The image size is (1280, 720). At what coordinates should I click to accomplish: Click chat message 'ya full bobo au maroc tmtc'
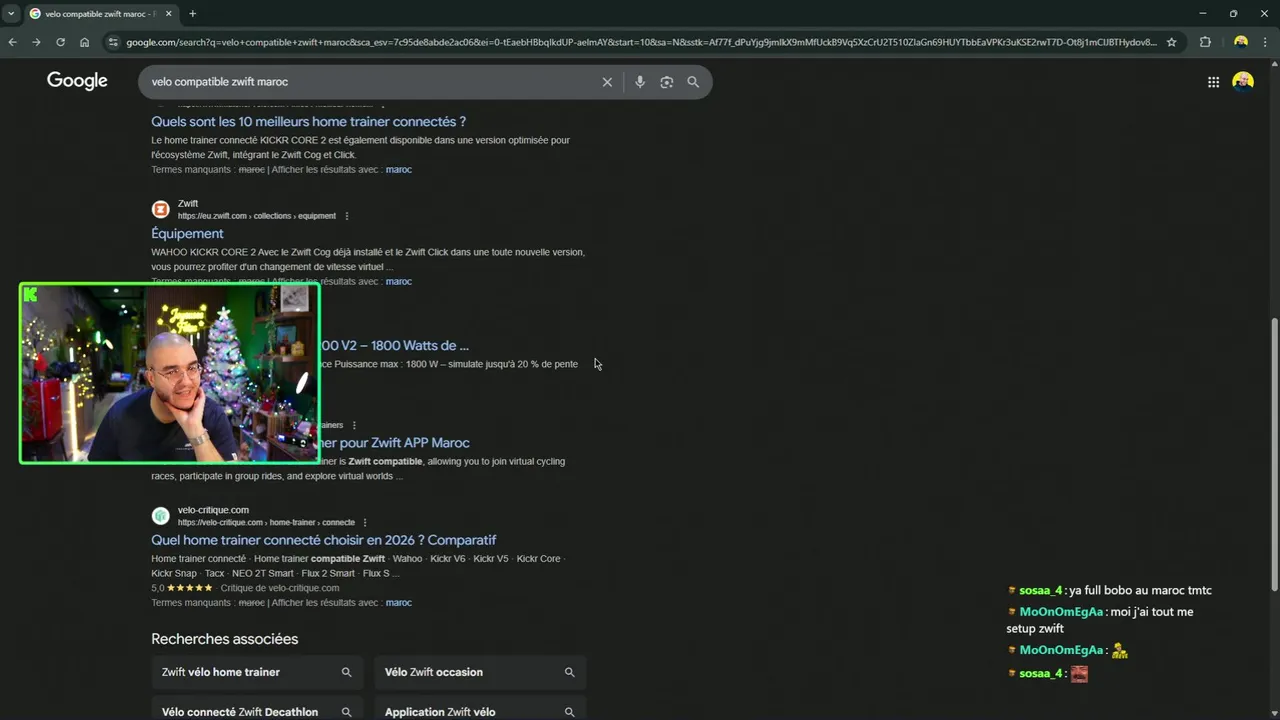click(1140, 590)
